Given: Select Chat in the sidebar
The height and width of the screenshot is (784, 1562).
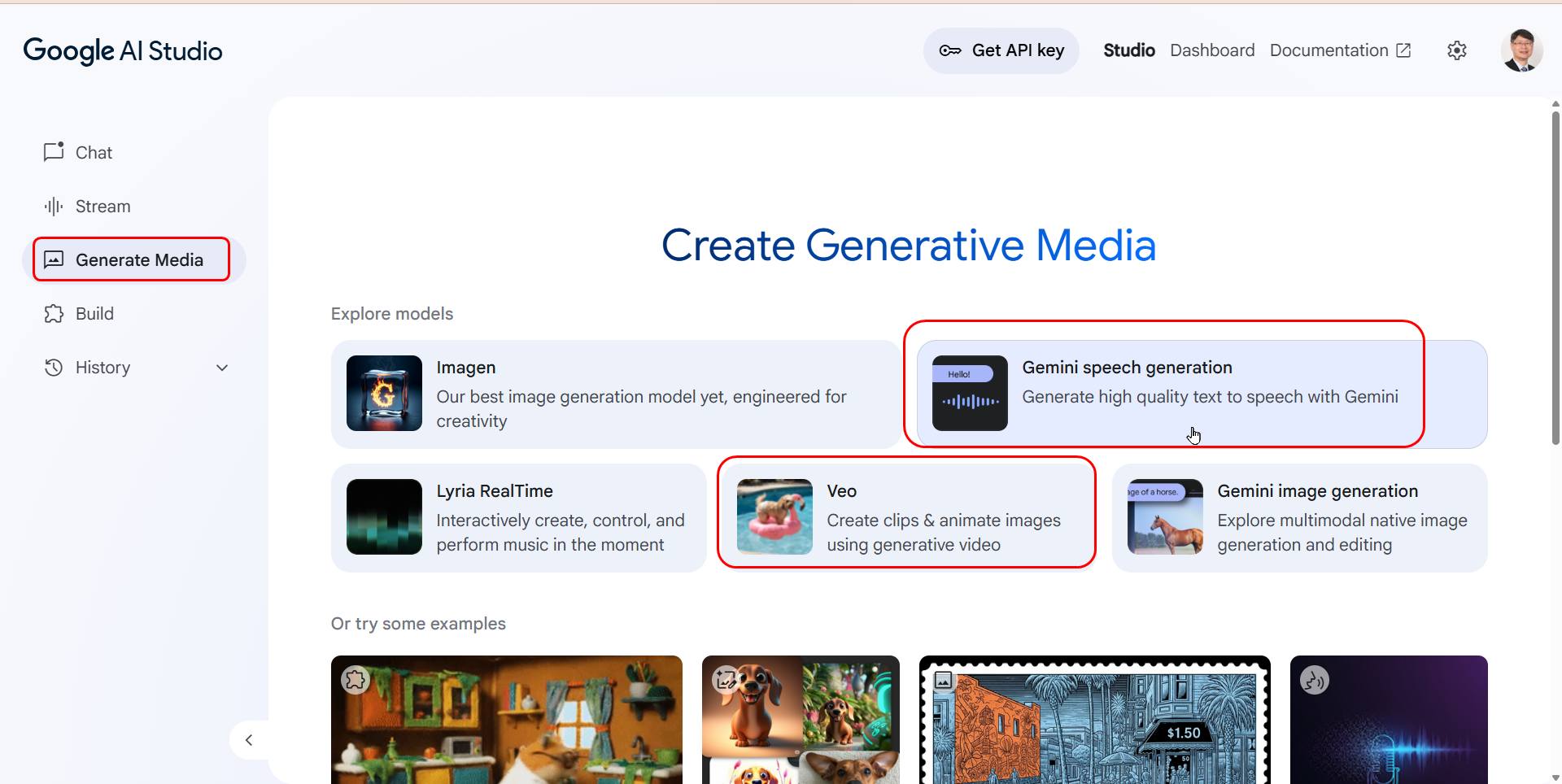Looking at the screenshot, I should coord(134,152).
